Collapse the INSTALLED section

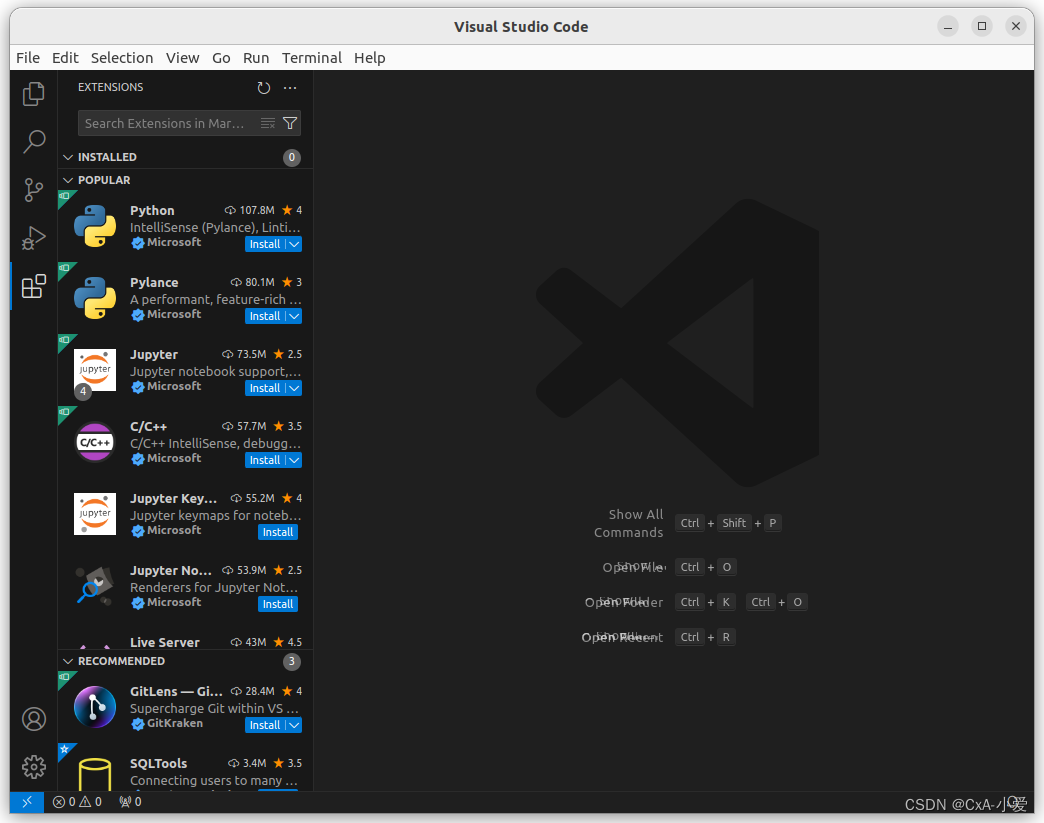(68, 157)
